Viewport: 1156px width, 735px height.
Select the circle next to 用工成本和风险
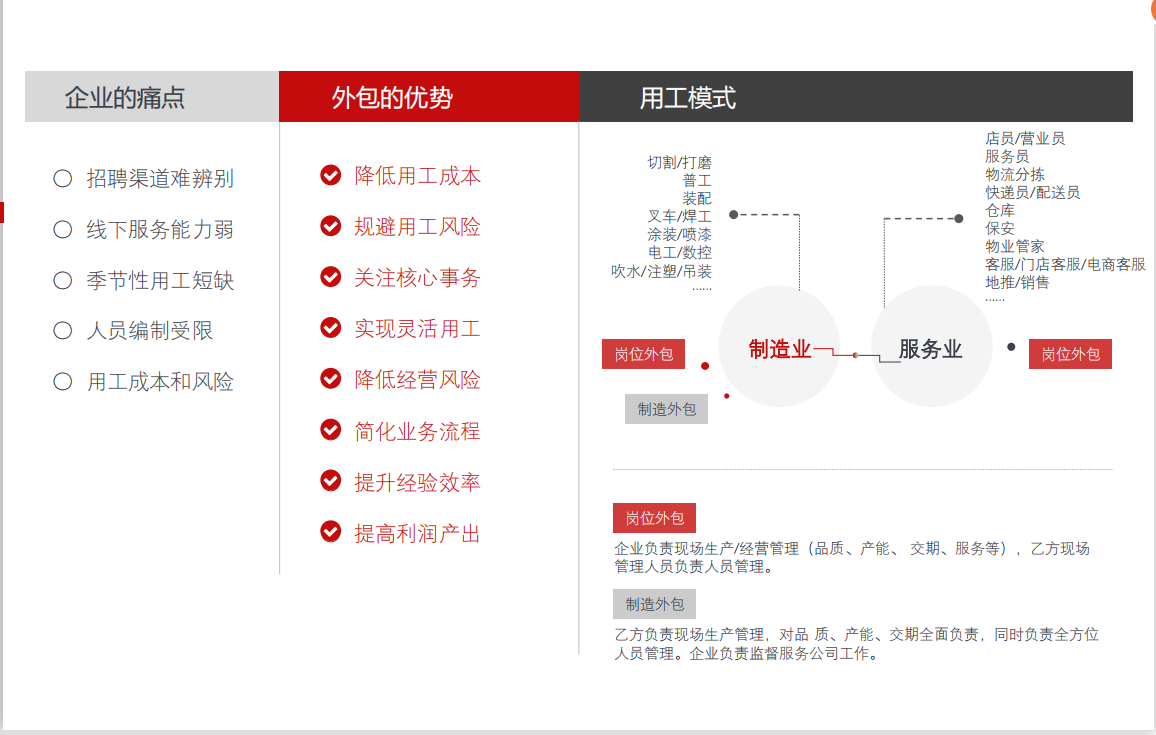[63, 382]
